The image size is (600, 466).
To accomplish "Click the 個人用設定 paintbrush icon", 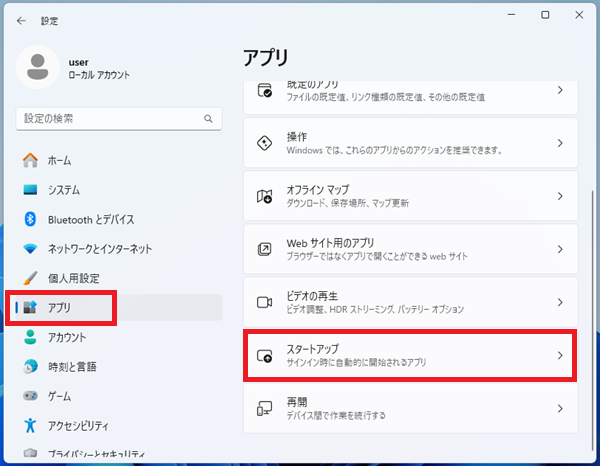I will coord(30,278).
